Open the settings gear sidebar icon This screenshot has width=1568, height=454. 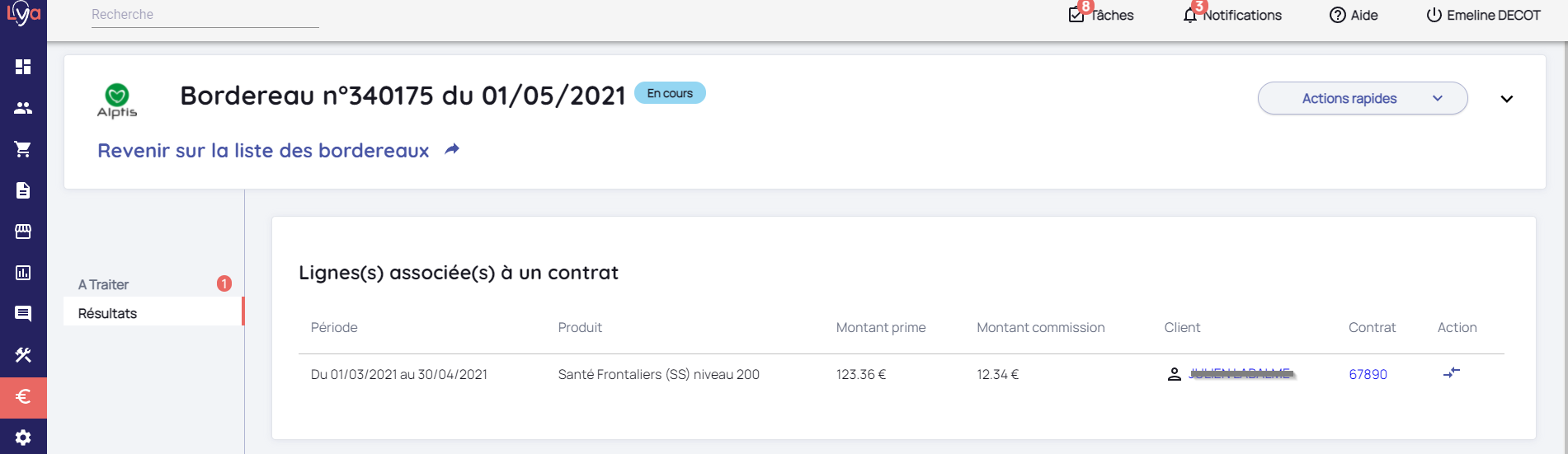click(x=23, y=438)
